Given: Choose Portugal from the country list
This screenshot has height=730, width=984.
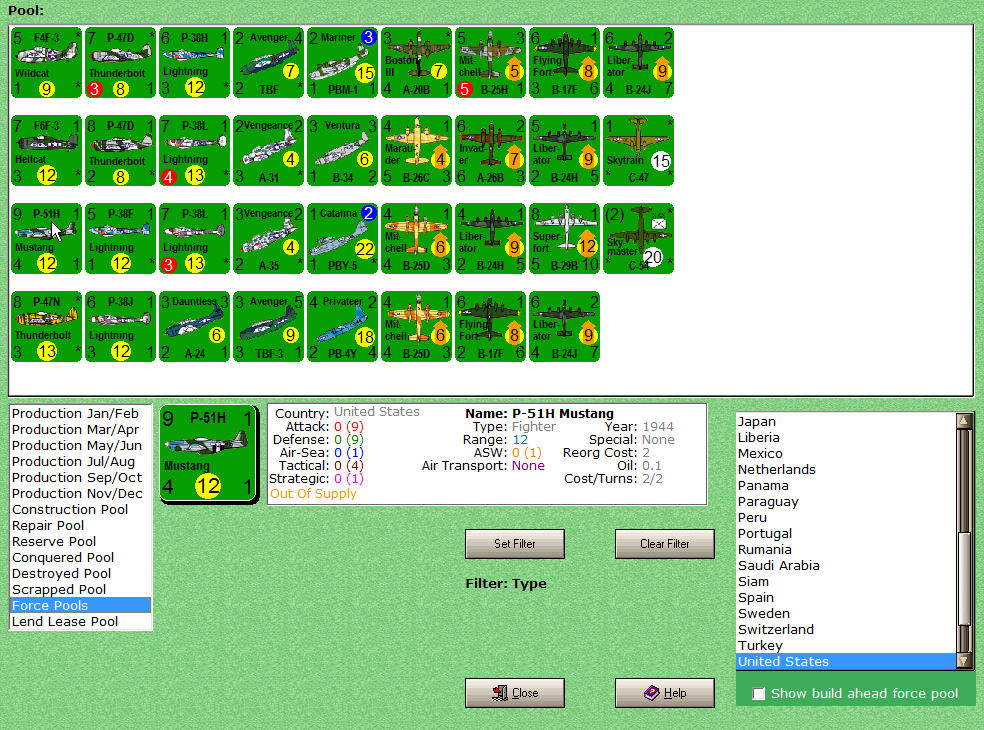Looking at the screenshot, I should click(846, 534).
